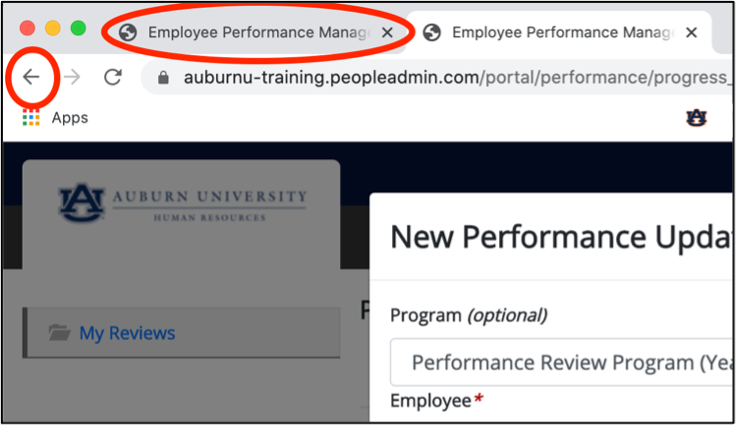The image size is (739, 427).
Task: Click the Apps bookmark label
Action: pyautogui.click(x=70, y=118)
